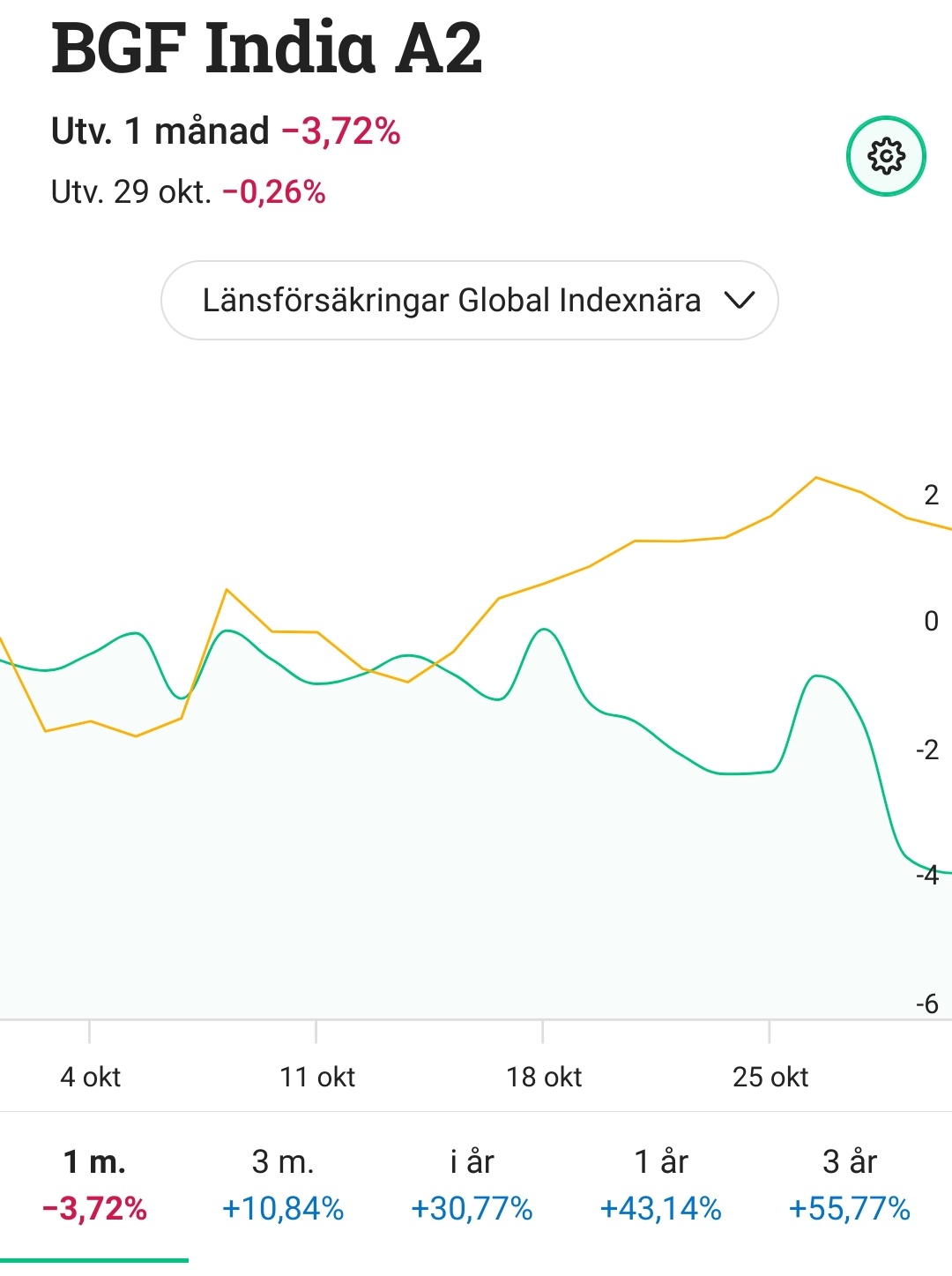Viewport: 952px width, 1276px height.
Task: Tap the 4 okt date marker
Action: [x=90, y=1077]
